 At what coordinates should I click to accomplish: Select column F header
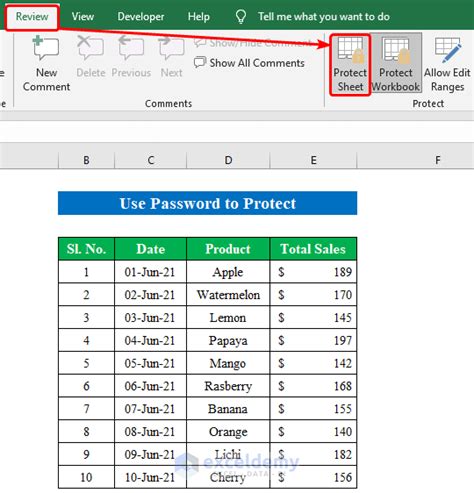[x=438, y=160]
